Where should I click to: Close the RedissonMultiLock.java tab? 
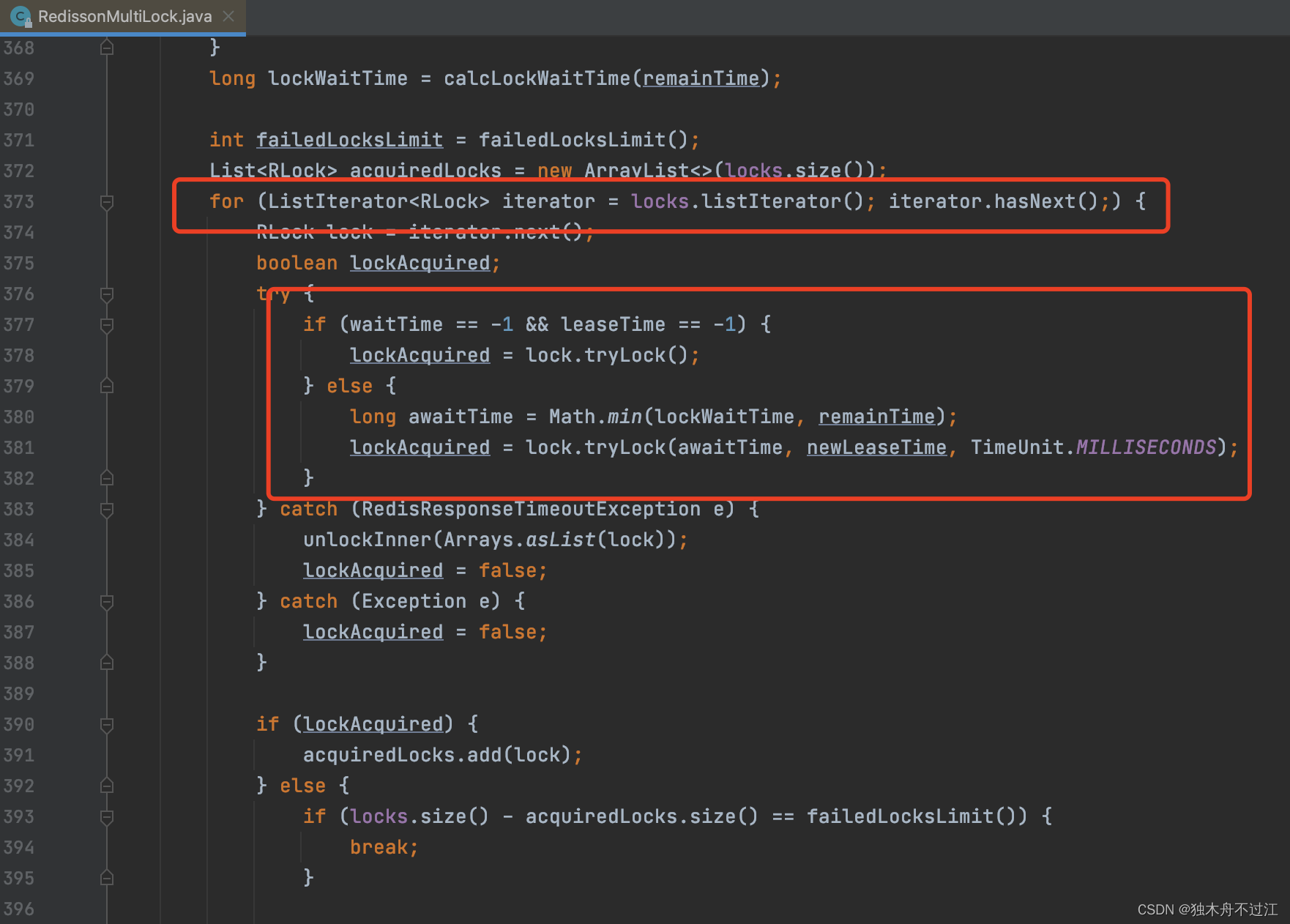point(228,16)
